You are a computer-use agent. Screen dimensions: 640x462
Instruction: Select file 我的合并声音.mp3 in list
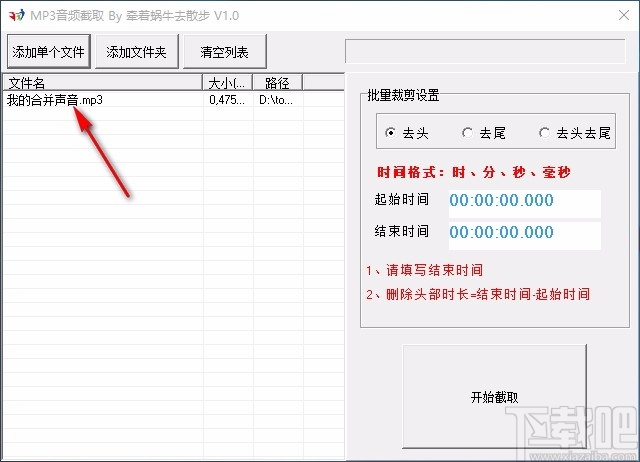click(x=55, y=100)
